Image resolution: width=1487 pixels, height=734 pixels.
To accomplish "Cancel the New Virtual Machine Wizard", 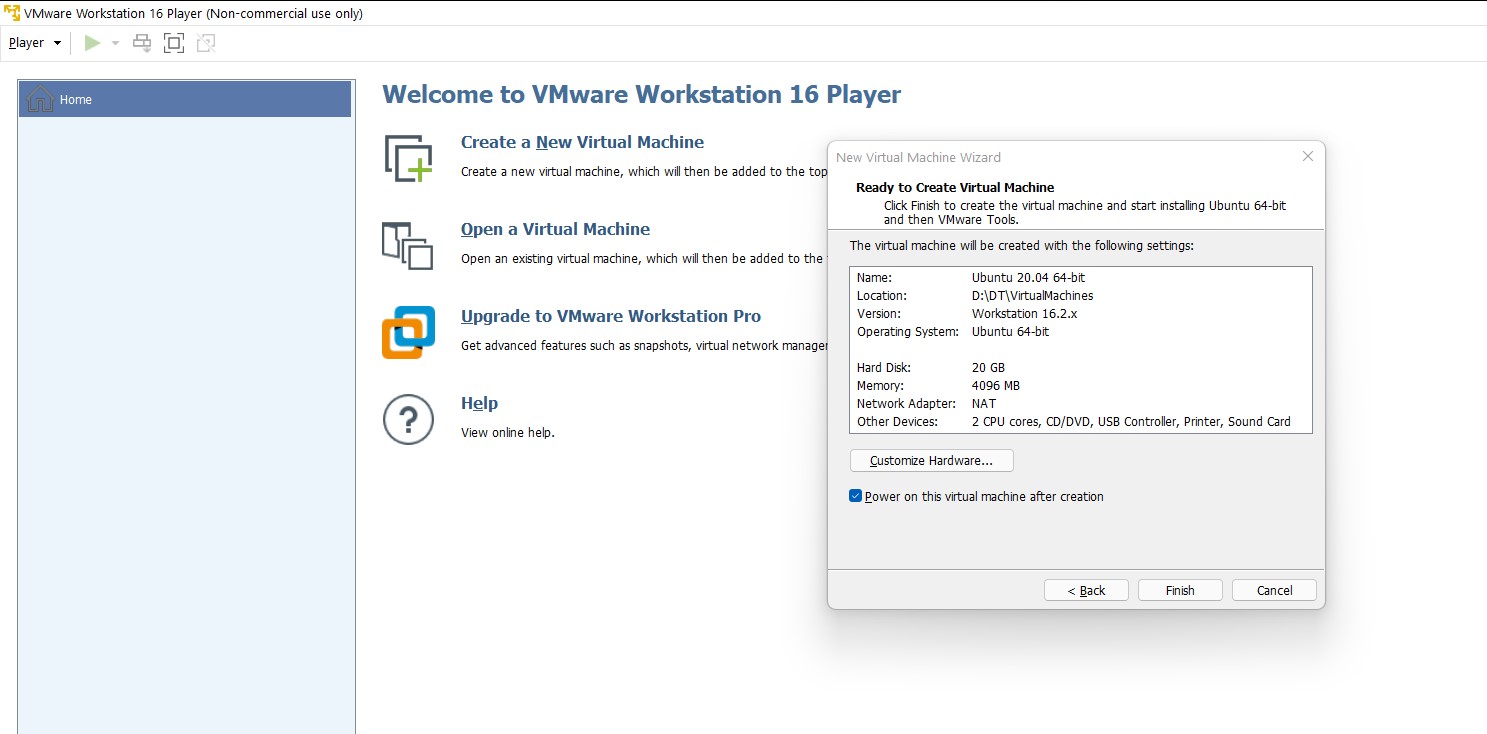I will coord(1274,590).
